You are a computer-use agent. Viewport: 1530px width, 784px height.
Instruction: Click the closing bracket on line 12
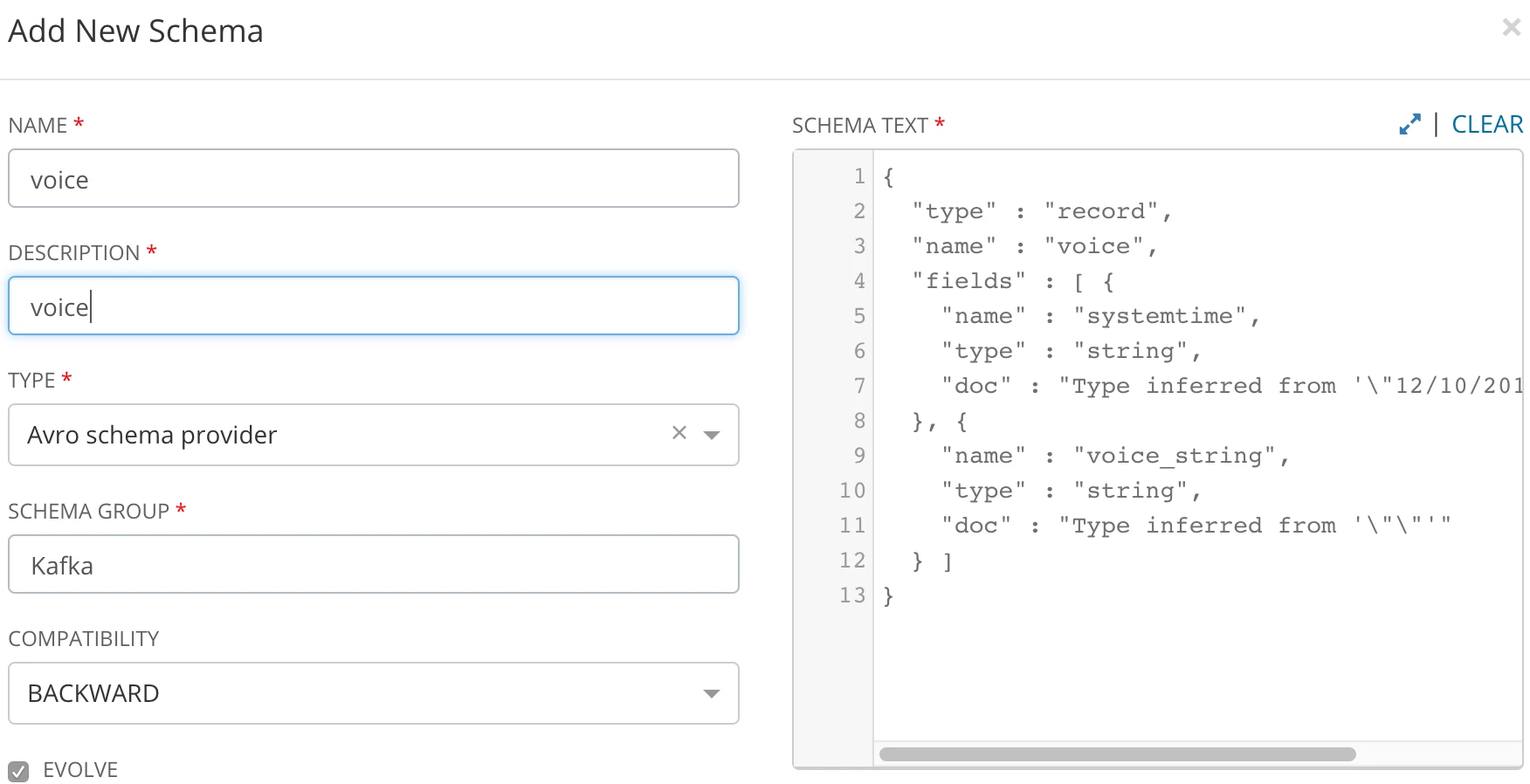[x=948, y=560]
